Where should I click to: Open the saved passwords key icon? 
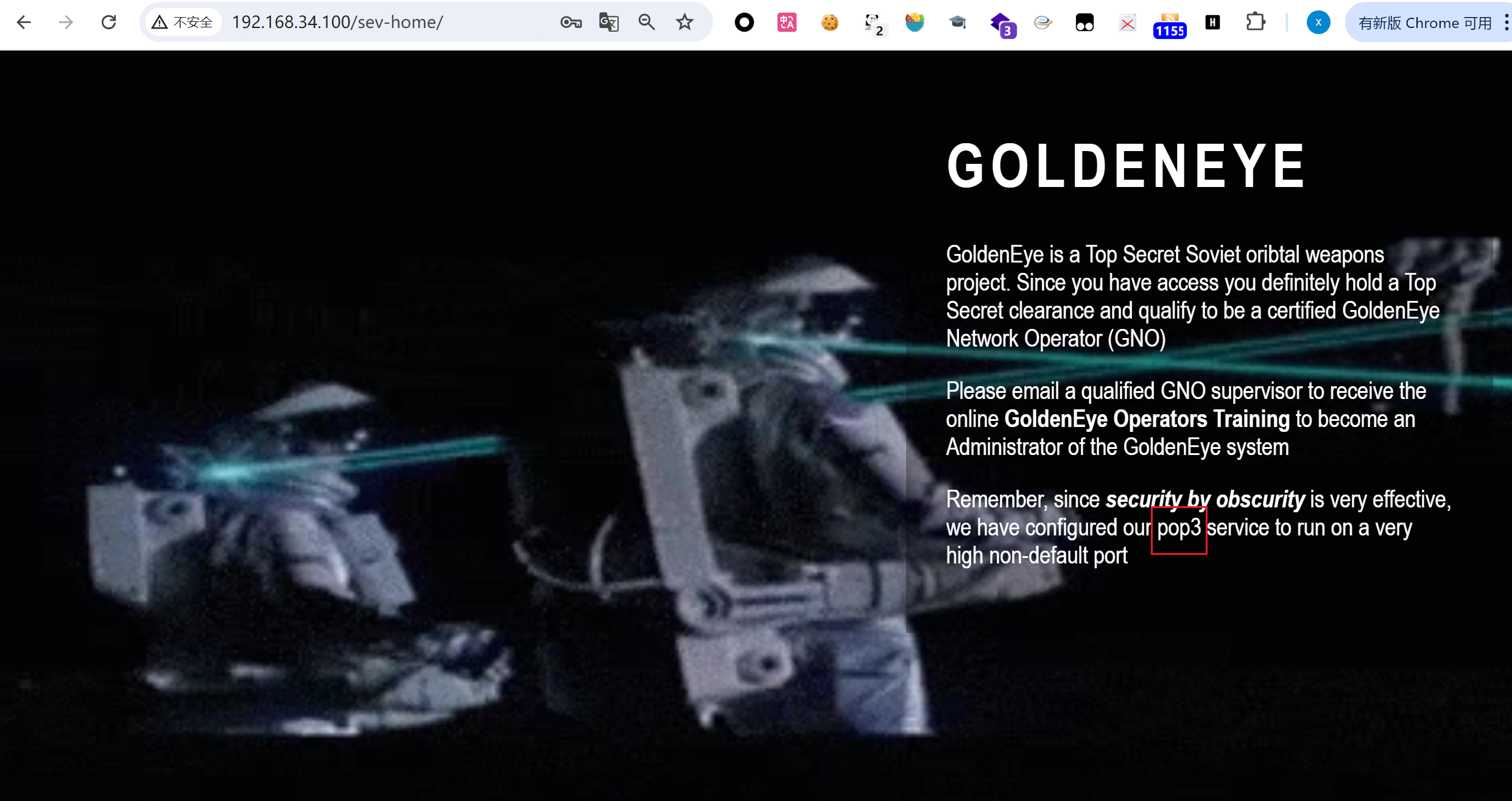click(x=571, y=23)
